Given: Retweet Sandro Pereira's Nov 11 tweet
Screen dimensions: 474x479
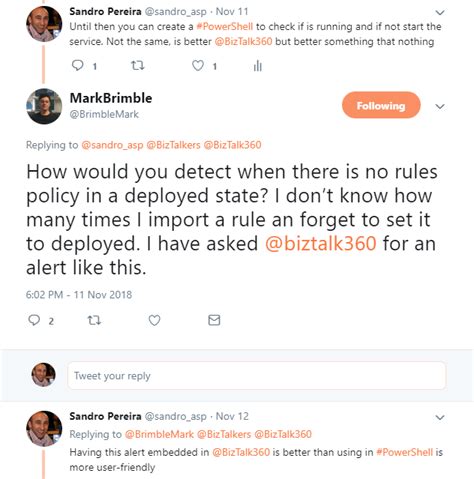Looking at the screenshot, I should [137, 65].
